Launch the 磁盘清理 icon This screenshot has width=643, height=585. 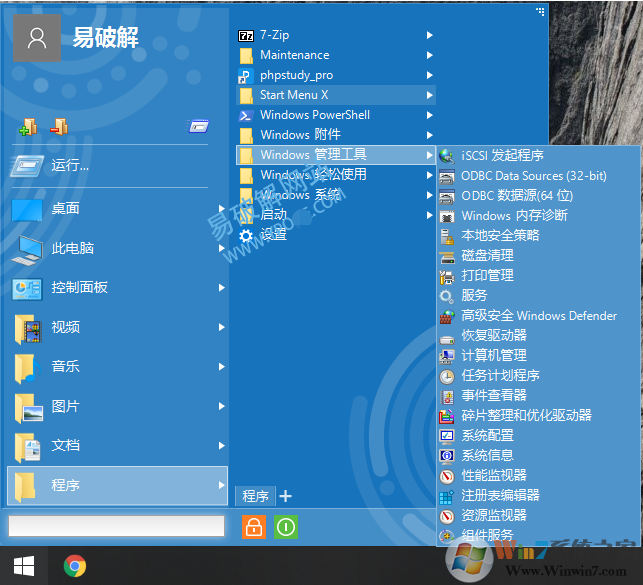pyautogui.click(x=447, y=256)
